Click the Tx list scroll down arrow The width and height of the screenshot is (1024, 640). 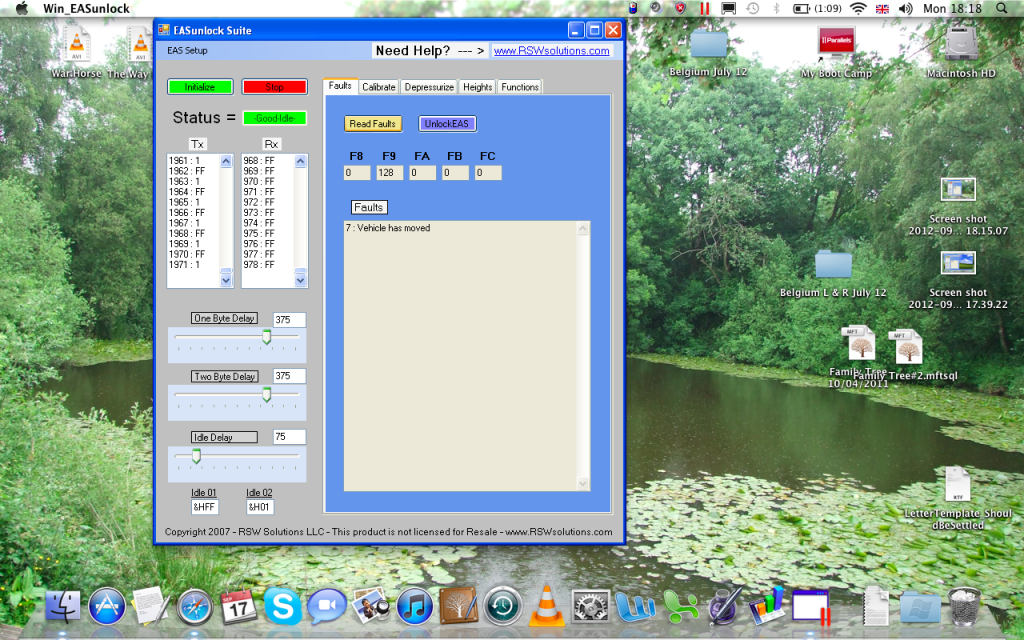coord(226,280)
